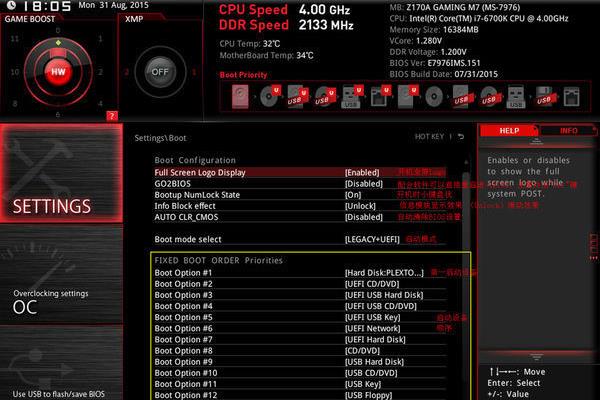This screenshot has width=600, height=400.
Task: Select the UEFI hard disk icon with U badge
Action: (408, 96)
